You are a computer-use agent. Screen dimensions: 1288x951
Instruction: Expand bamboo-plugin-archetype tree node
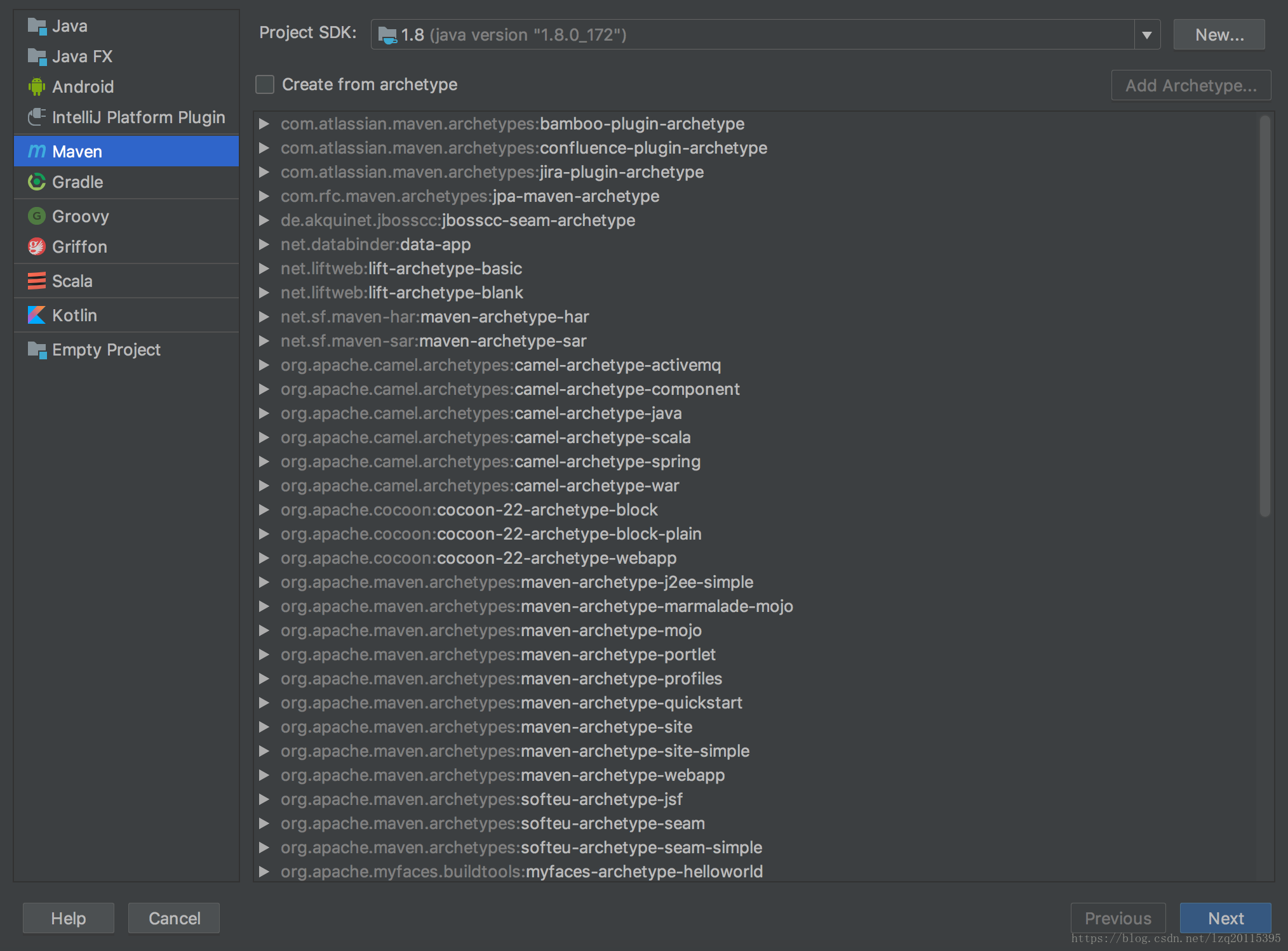click(264, 124)
